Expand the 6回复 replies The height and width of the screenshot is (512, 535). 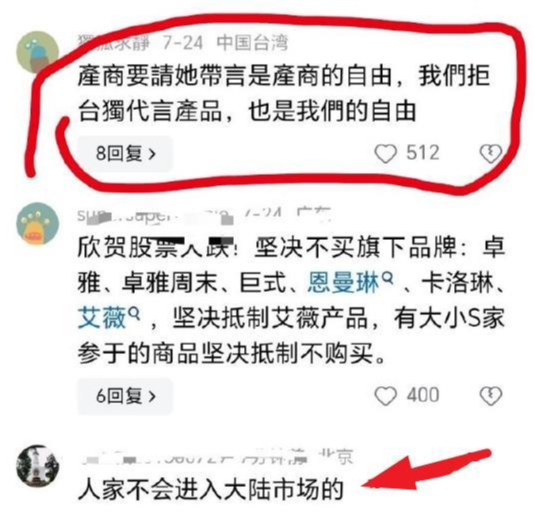[x=125, y=396]
